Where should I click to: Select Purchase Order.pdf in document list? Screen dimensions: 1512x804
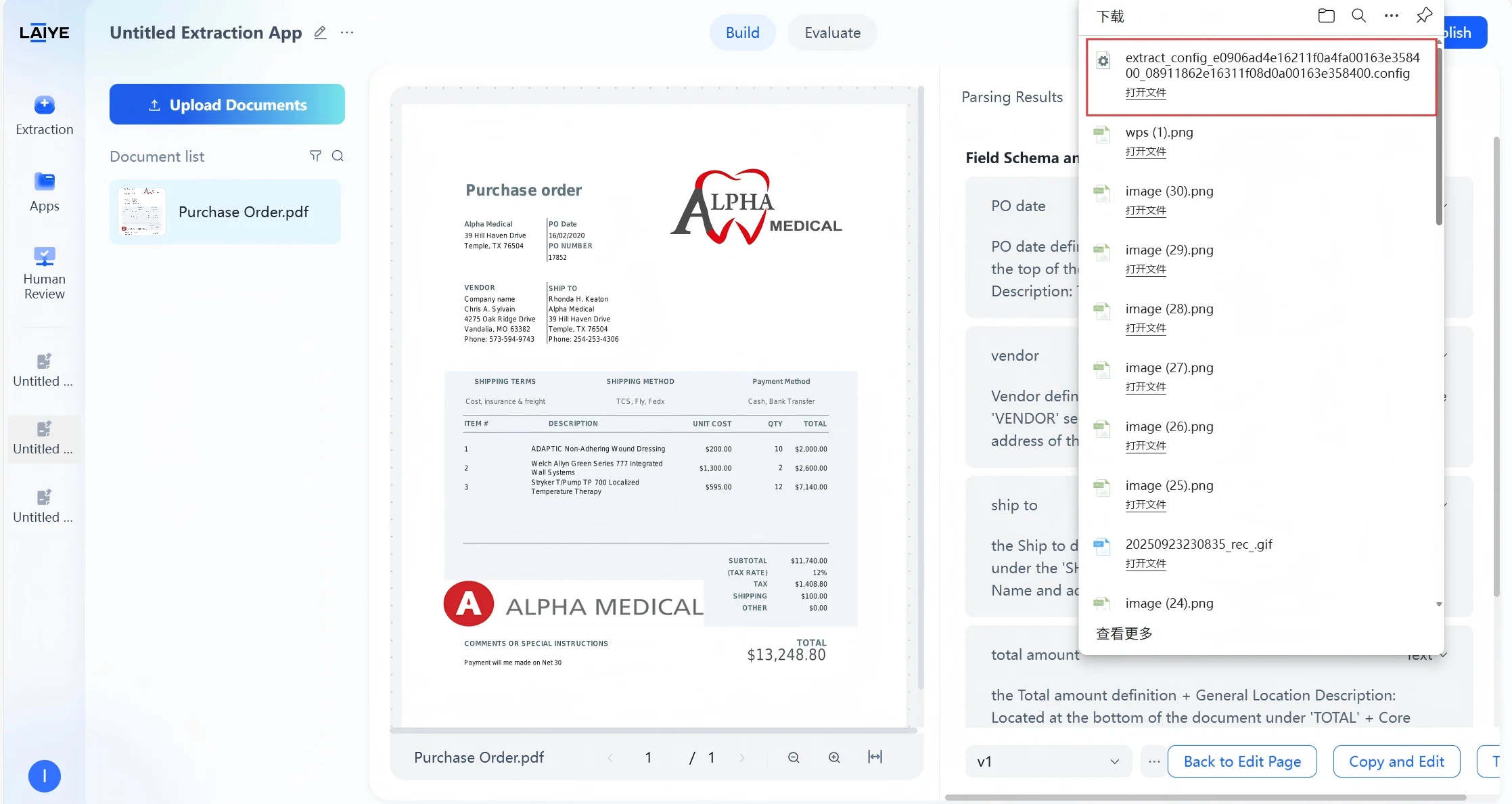(225, 212)
